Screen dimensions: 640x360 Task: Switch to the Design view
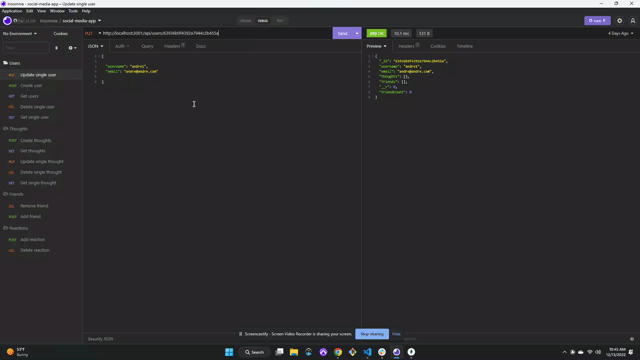click(245, 20)
